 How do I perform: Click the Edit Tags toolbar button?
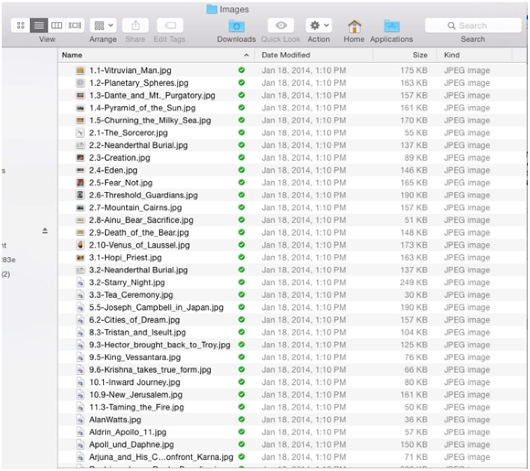pyautogui.click(x=170, y=25)
